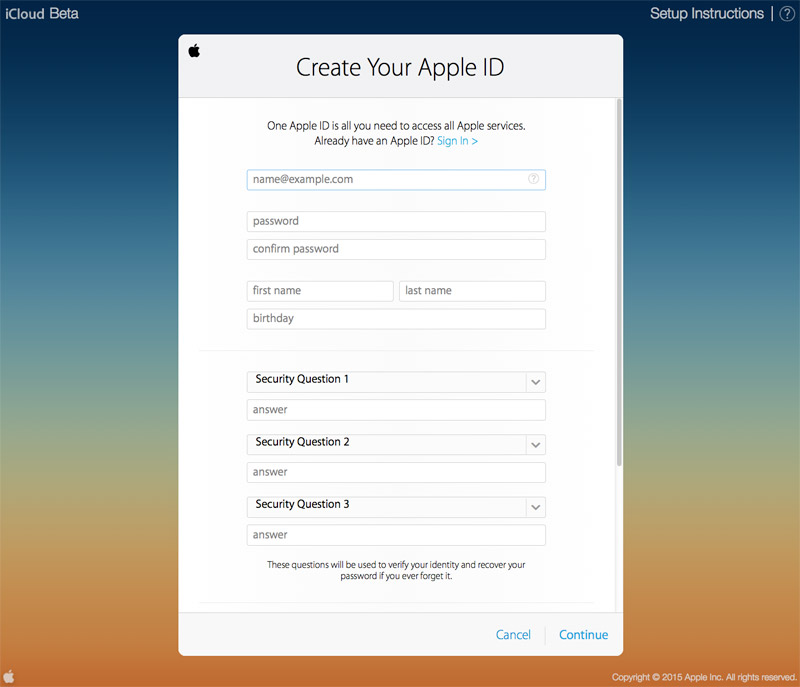This screenshot has height=687, width=800.
Task: Click answer field under Security Question 1
Action: [x=396, y=410]
